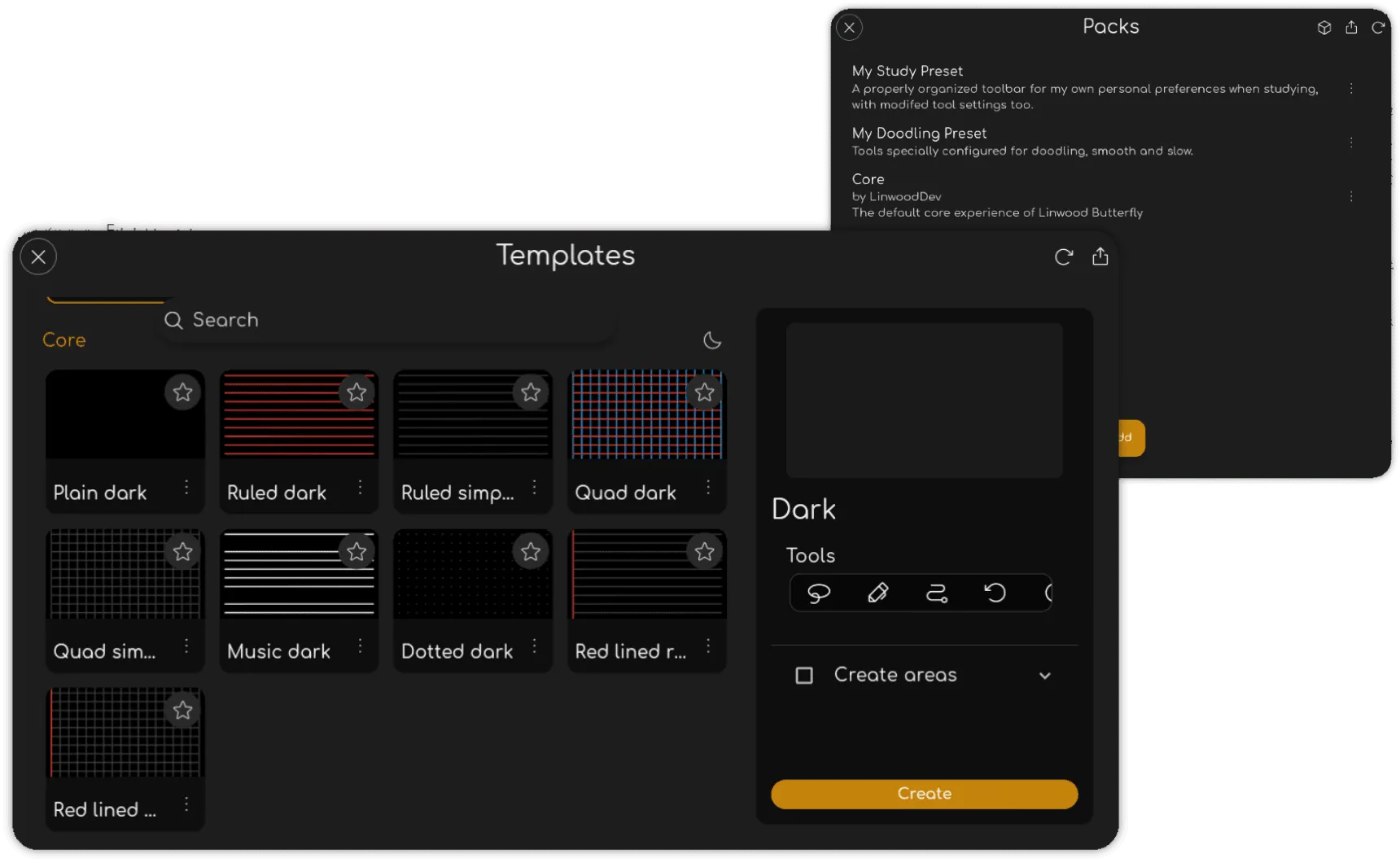Star the Music dark template
The width and height of the screenshot is (1400, 863).
[357, 551]
